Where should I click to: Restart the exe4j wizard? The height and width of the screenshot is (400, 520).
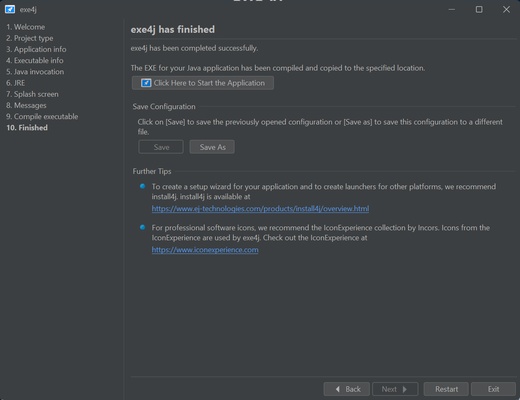click(446, 389)
